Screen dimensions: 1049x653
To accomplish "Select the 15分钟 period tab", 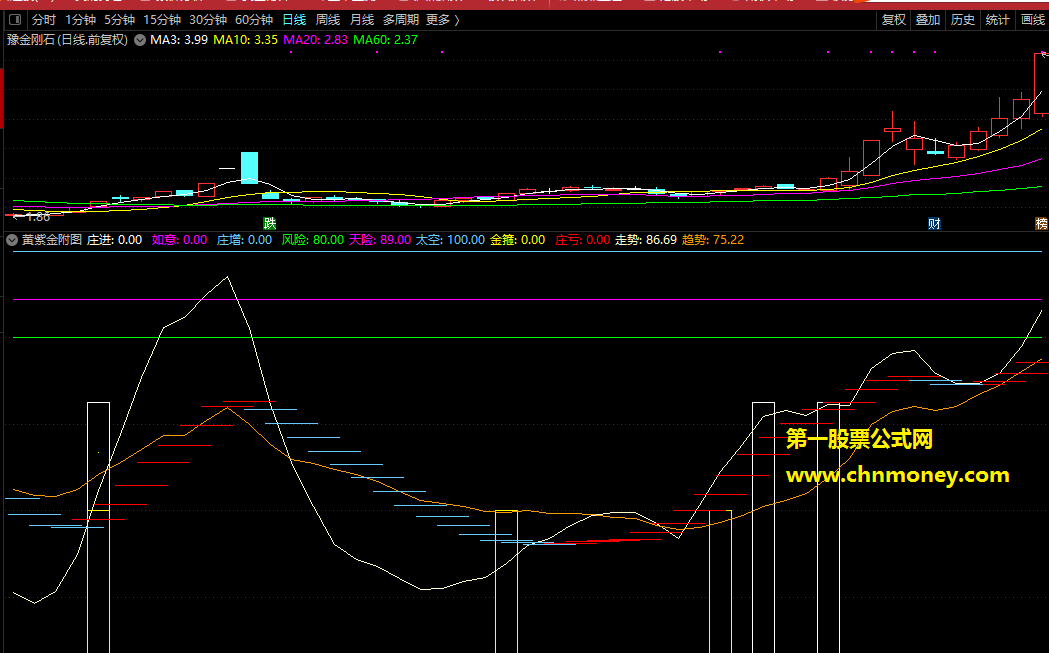I will click(162, 20).
